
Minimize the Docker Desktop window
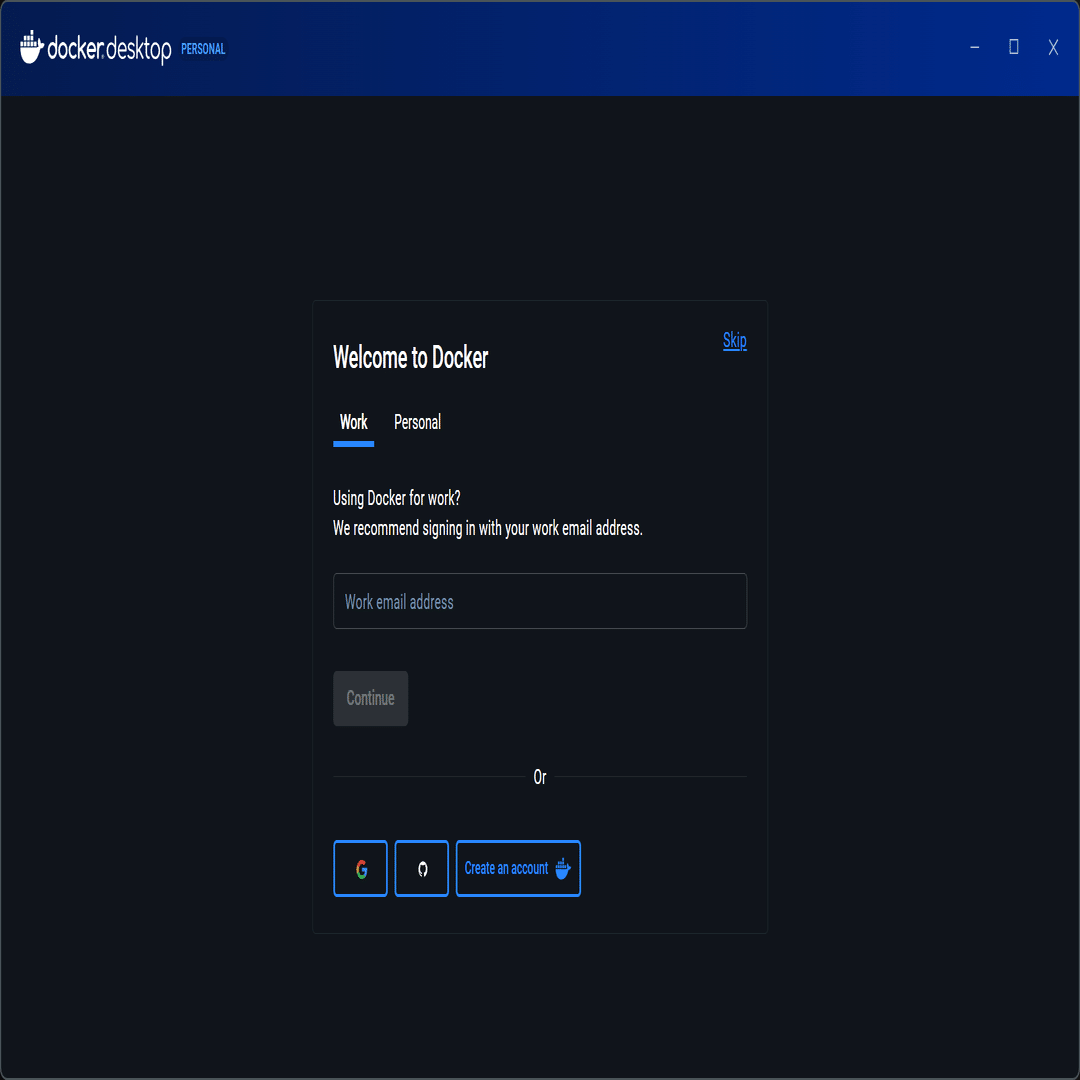(x=975, y=47)
